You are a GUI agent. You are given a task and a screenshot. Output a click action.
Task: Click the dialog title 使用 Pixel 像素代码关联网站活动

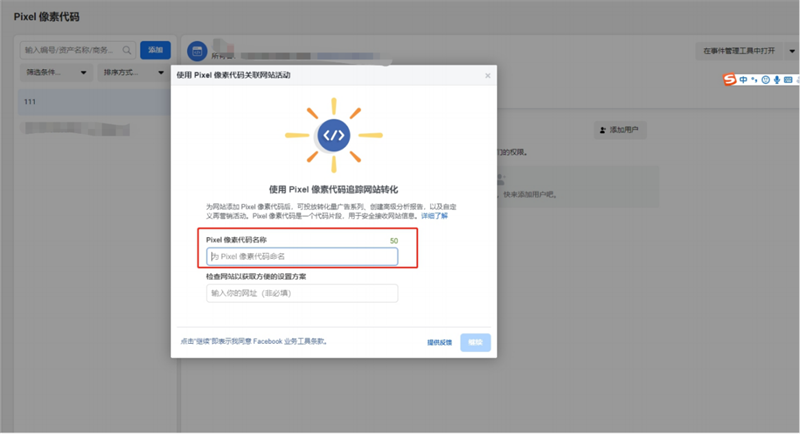(233, 75)
